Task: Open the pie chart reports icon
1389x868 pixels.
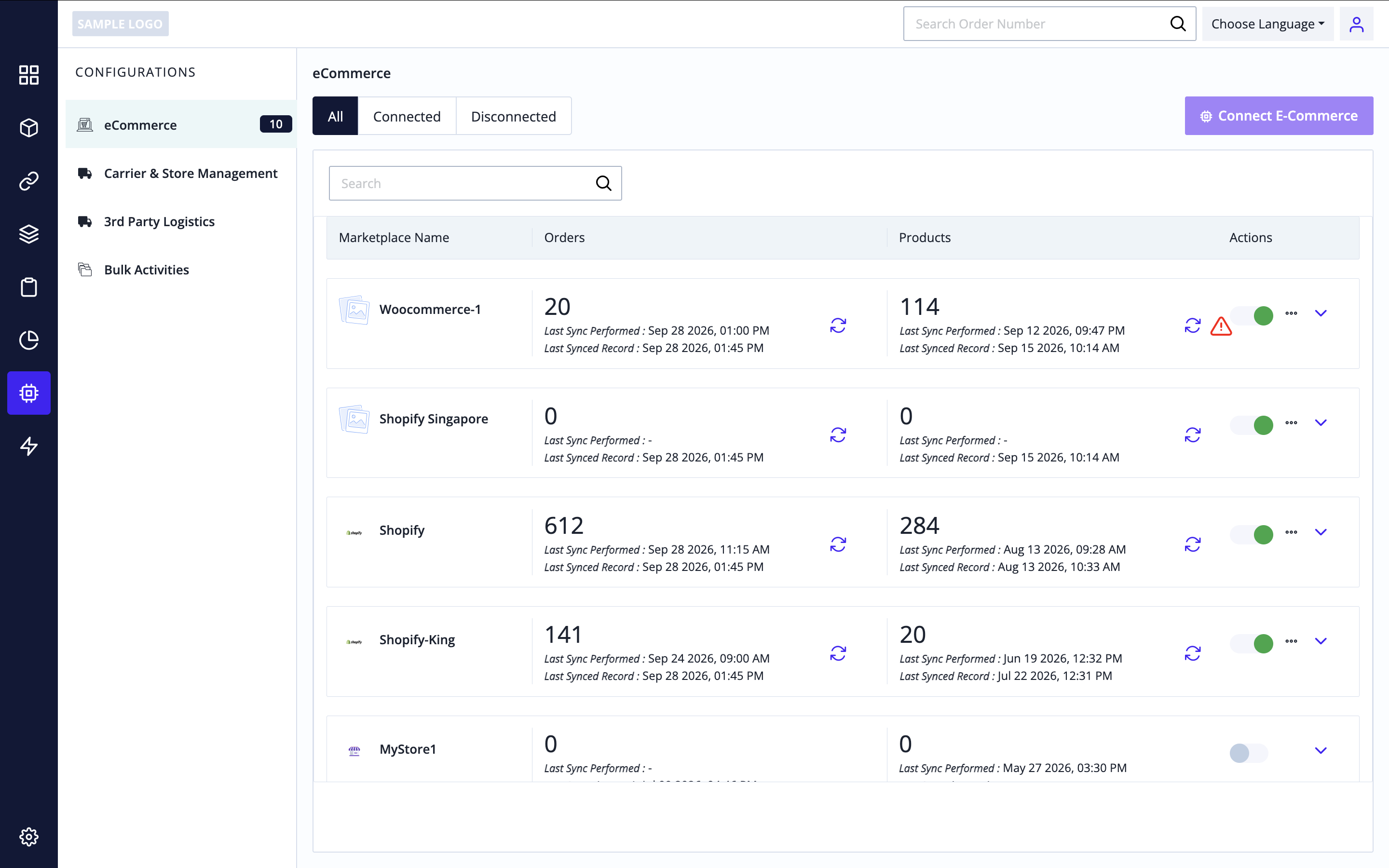Action: click(x=29, y=340)
